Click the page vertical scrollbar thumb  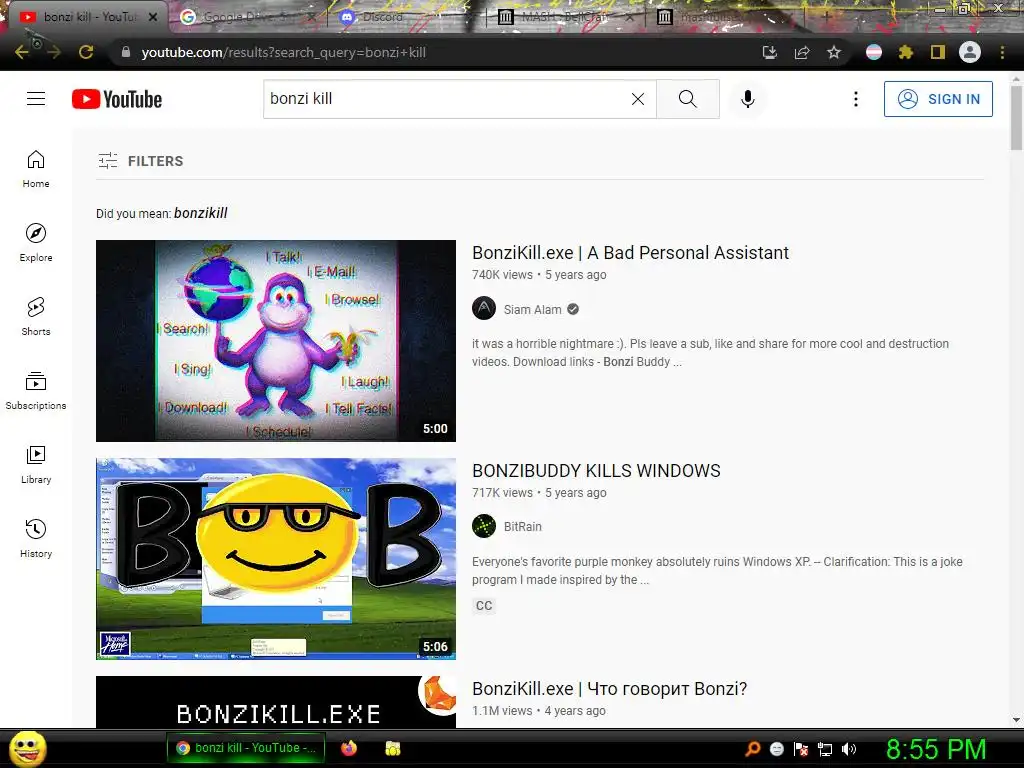pyautogui.click(x=1016, y=118)
